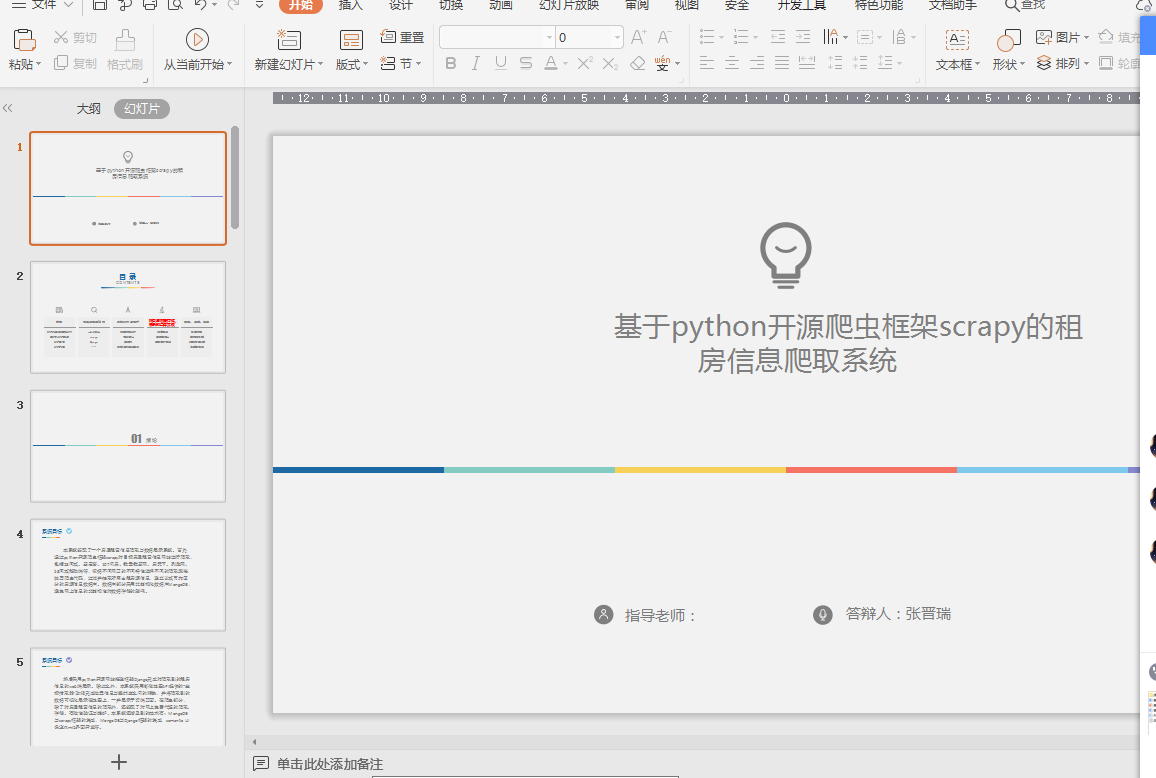Screen dimensions: 1156x778
Task: Toggle Italic formatting
Action: coord(476,64)
